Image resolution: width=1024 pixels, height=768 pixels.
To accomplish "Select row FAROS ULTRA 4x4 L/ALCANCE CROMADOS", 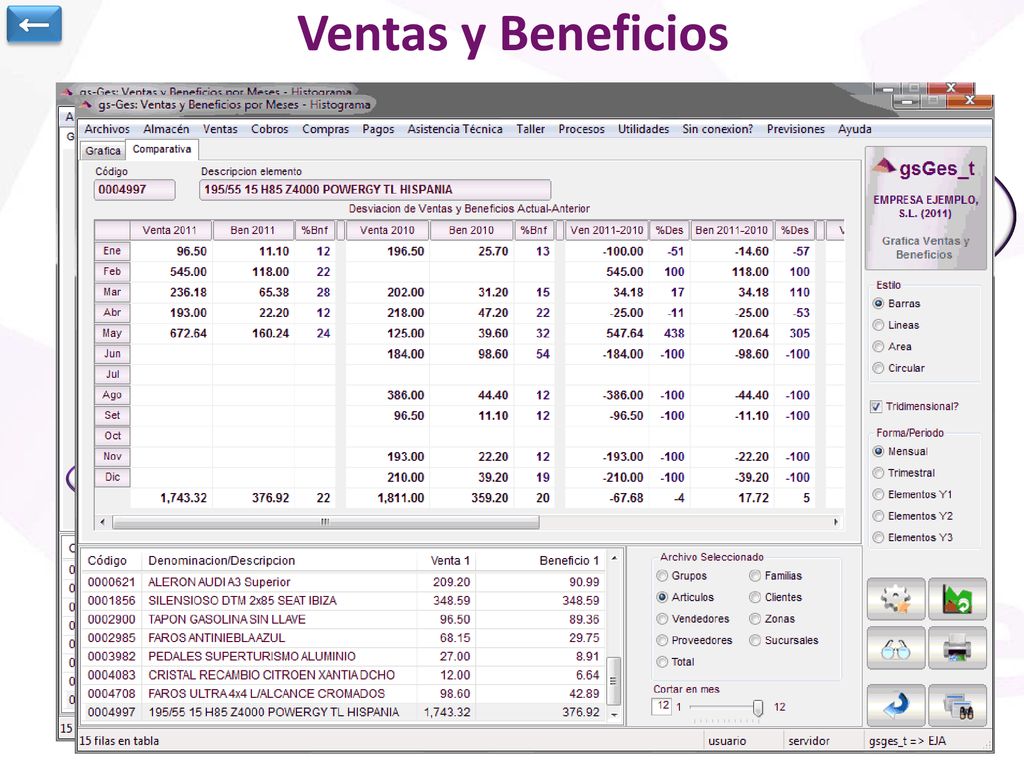I will (x=344, y=694).
